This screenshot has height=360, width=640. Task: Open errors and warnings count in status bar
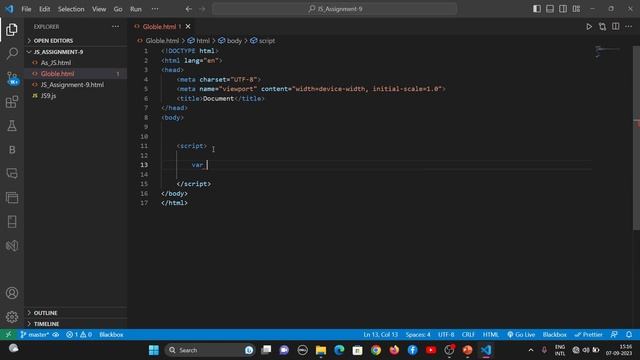coord(79,334)
